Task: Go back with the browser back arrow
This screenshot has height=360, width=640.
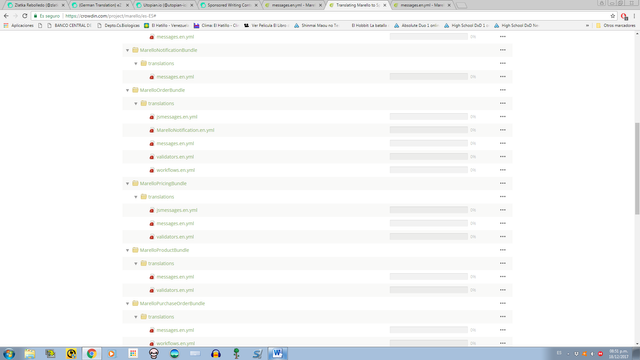Action: tap(6, 16)
